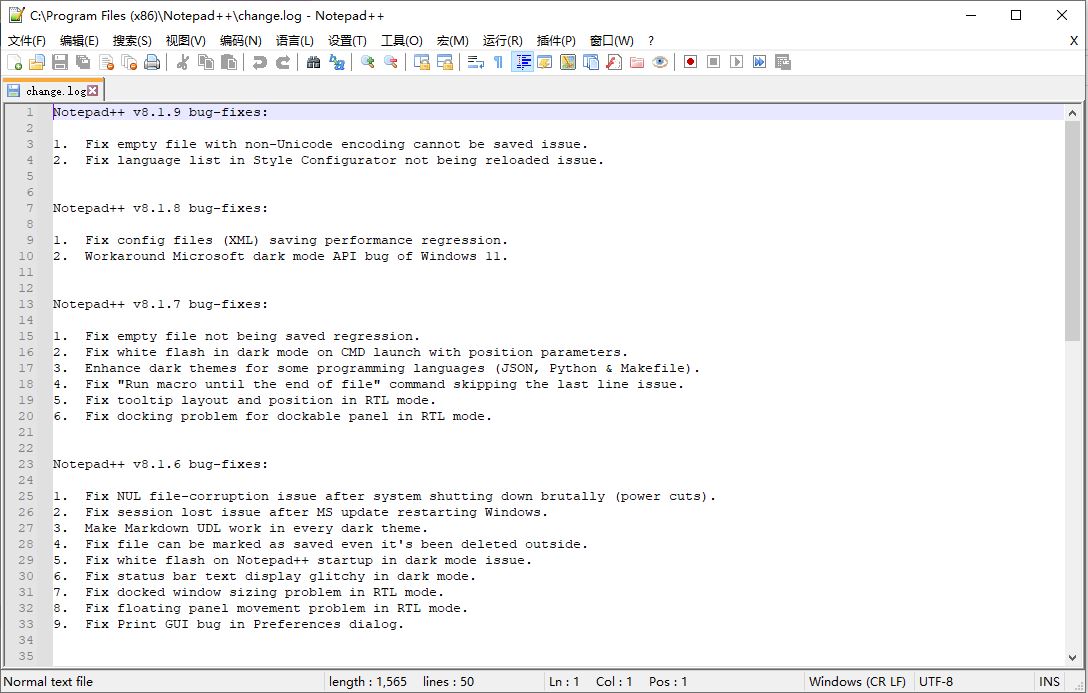Click the 'Normal text file' status text
This screenshot has height=693, width=1088.
[48, 682]
